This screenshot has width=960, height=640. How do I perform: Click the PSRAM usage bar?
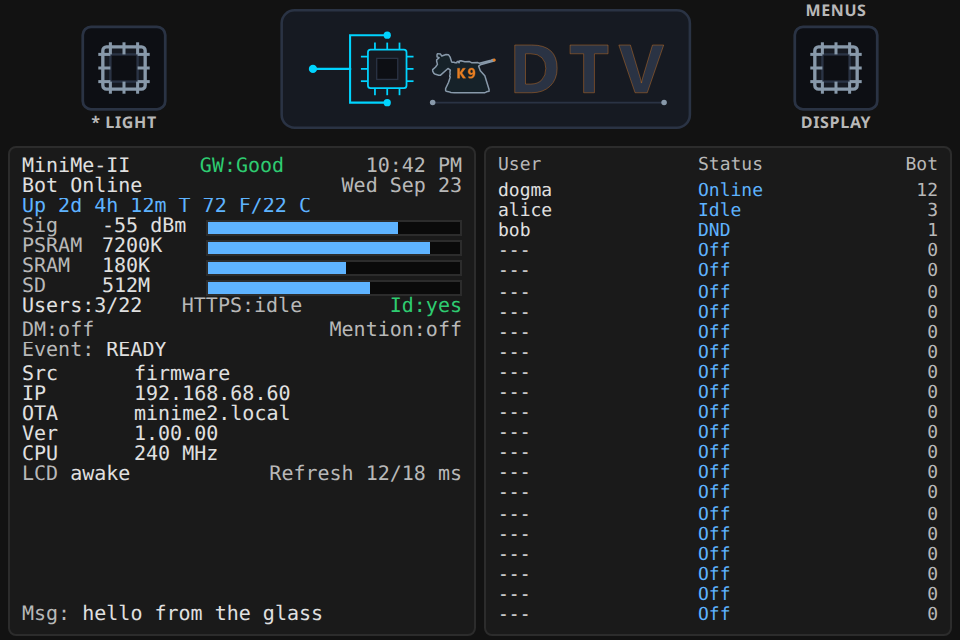click(334, 248)
